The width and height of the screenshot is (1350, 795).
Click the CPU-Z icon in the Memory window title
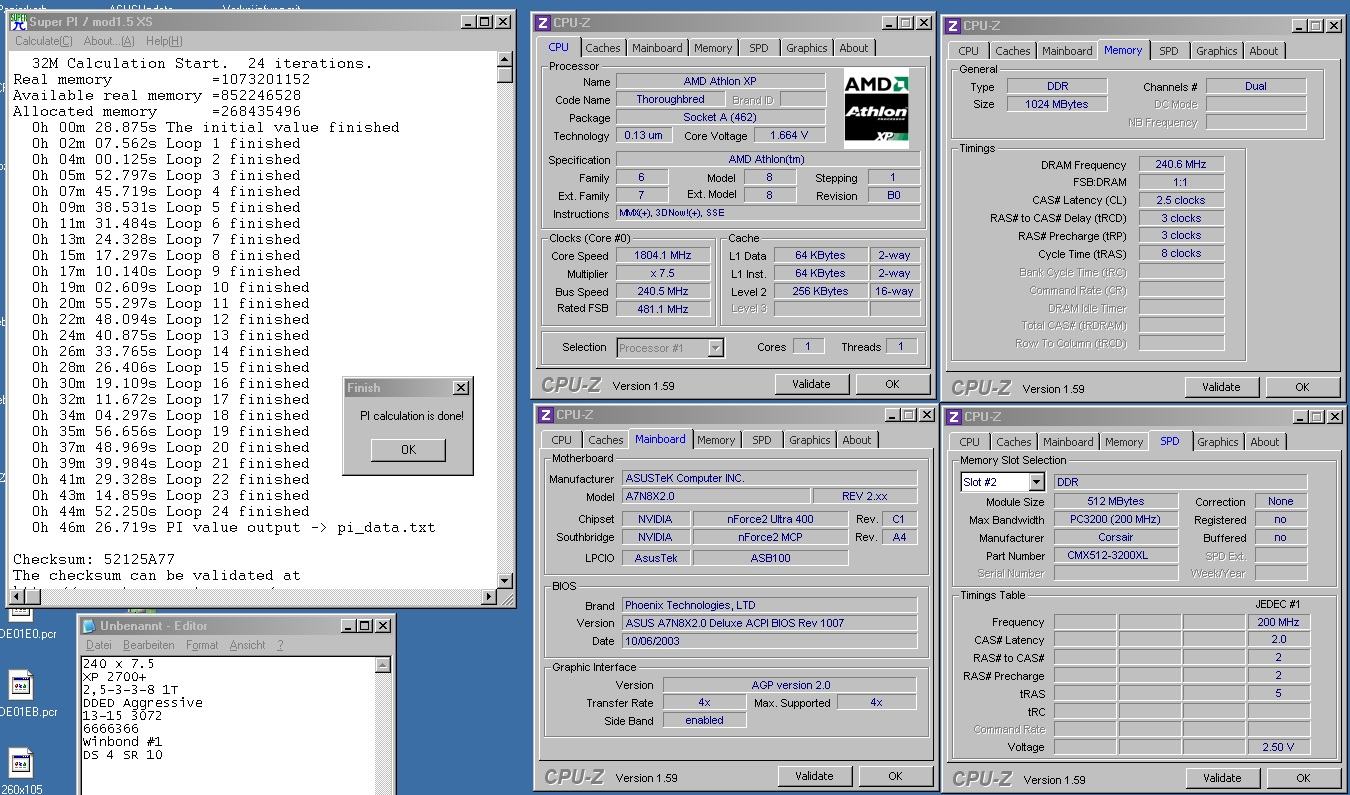[952, 26]
